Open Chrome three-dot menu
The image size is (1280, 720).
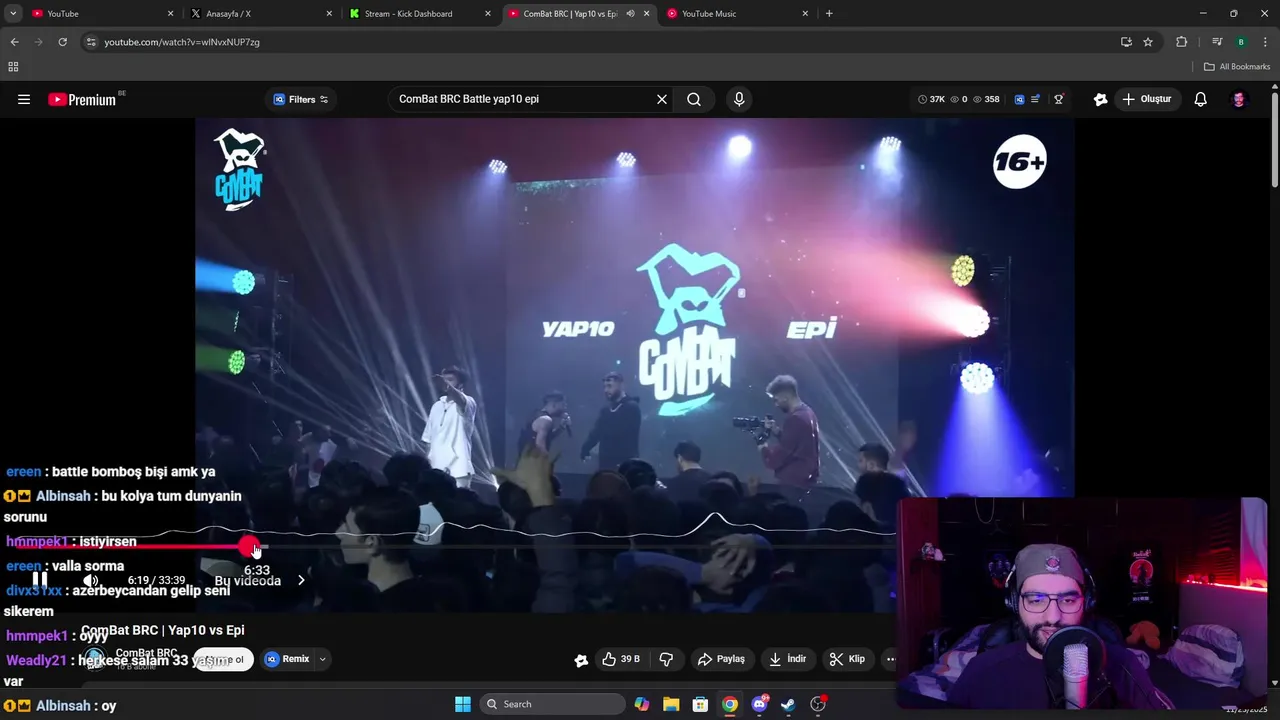pos(1266,42)
